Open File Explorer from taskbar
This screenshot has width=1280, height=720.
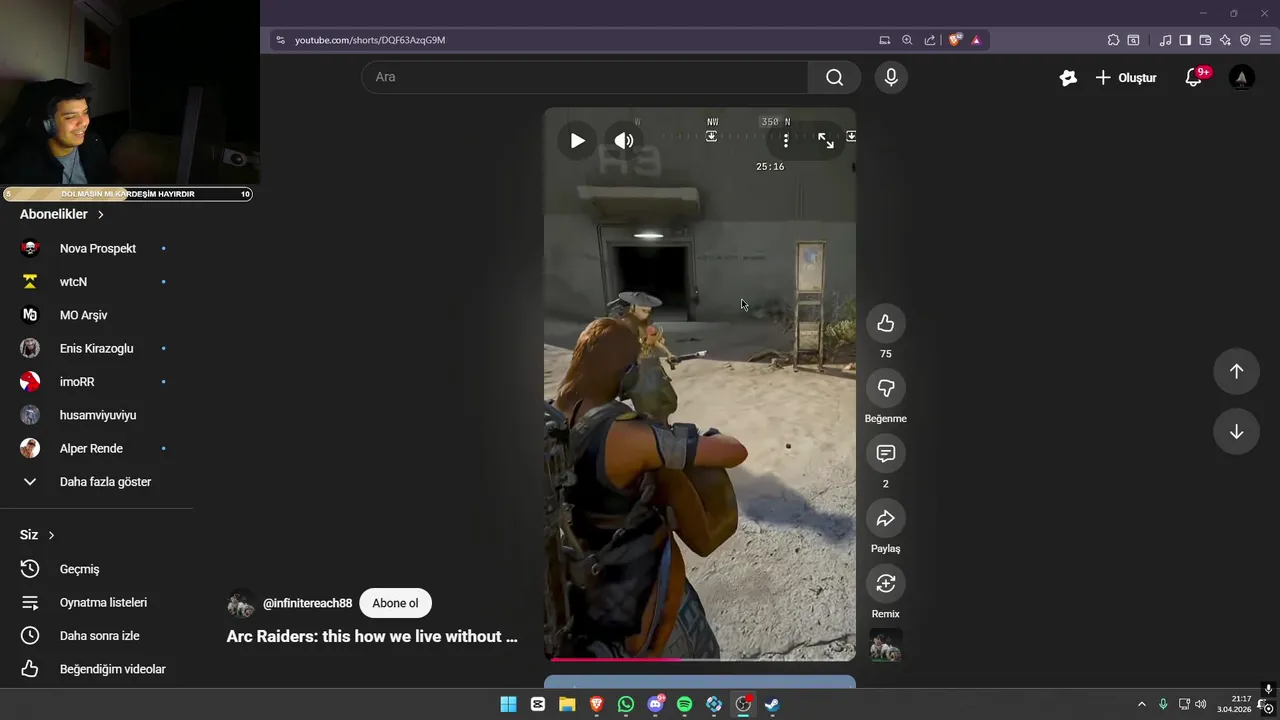click(567, 704)
